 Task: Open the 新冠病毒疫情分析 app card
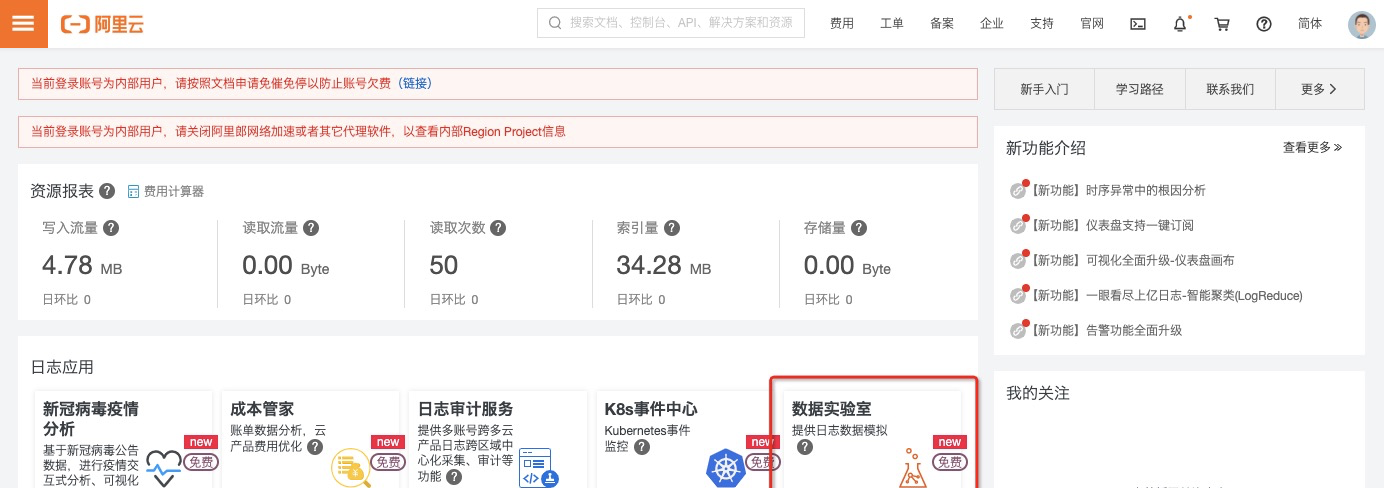[x=123, y=439]
